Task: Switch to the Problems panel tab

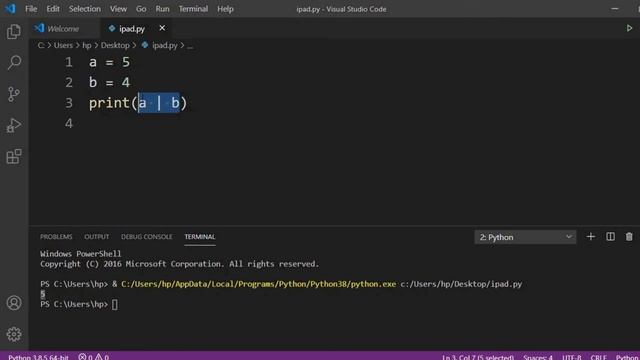Action: point(56,237)
